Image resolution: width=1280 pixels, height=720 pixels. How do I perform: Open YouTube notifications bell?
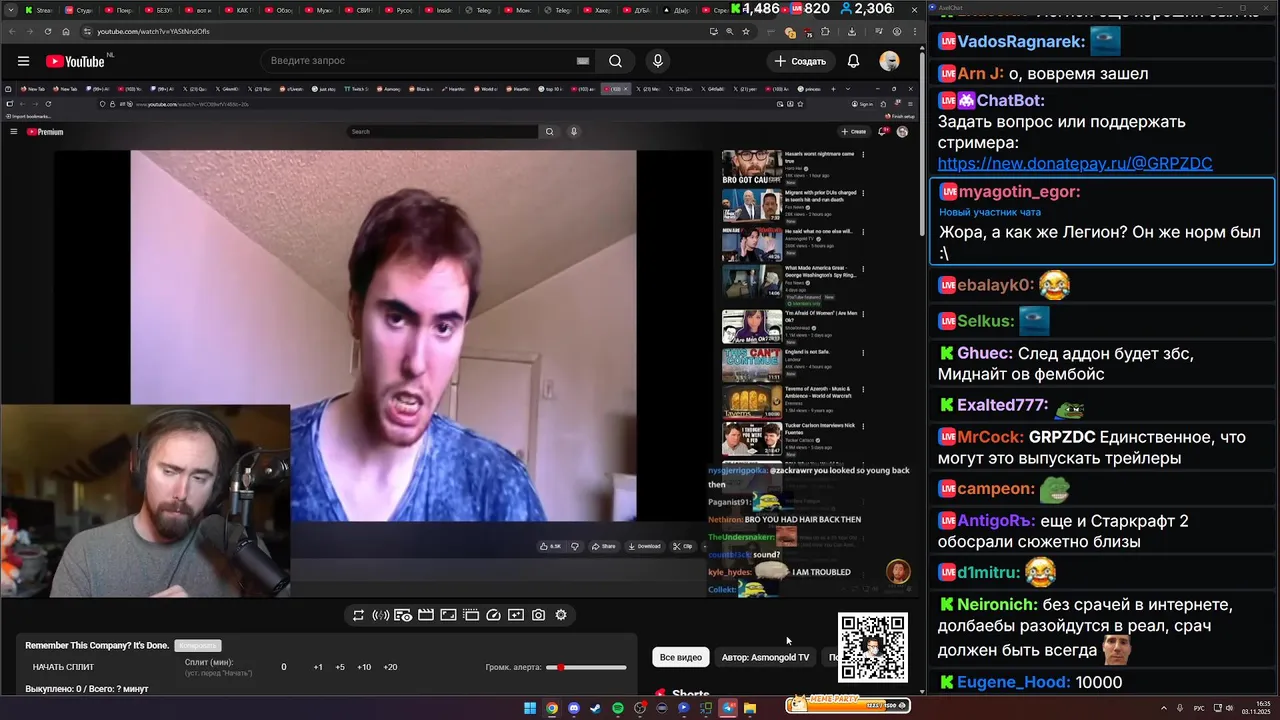853,61
